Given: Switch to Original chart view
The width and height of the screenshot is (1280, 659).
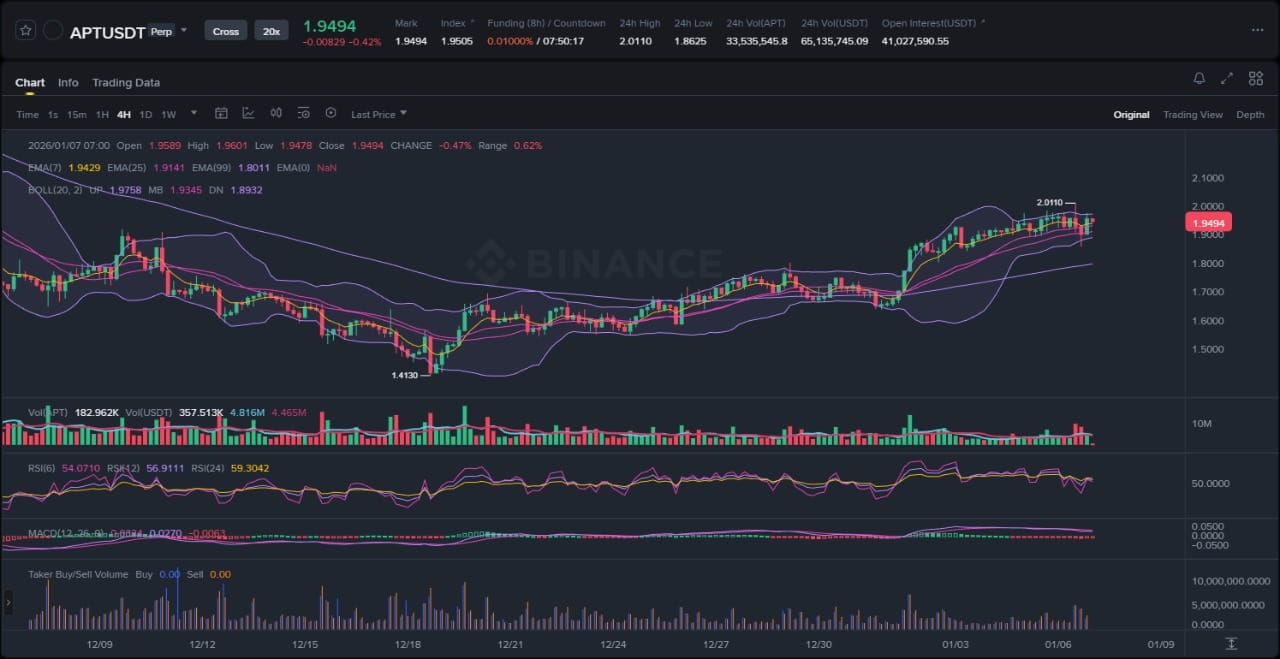Looking at the screenshot, I should coord(1131,115).
